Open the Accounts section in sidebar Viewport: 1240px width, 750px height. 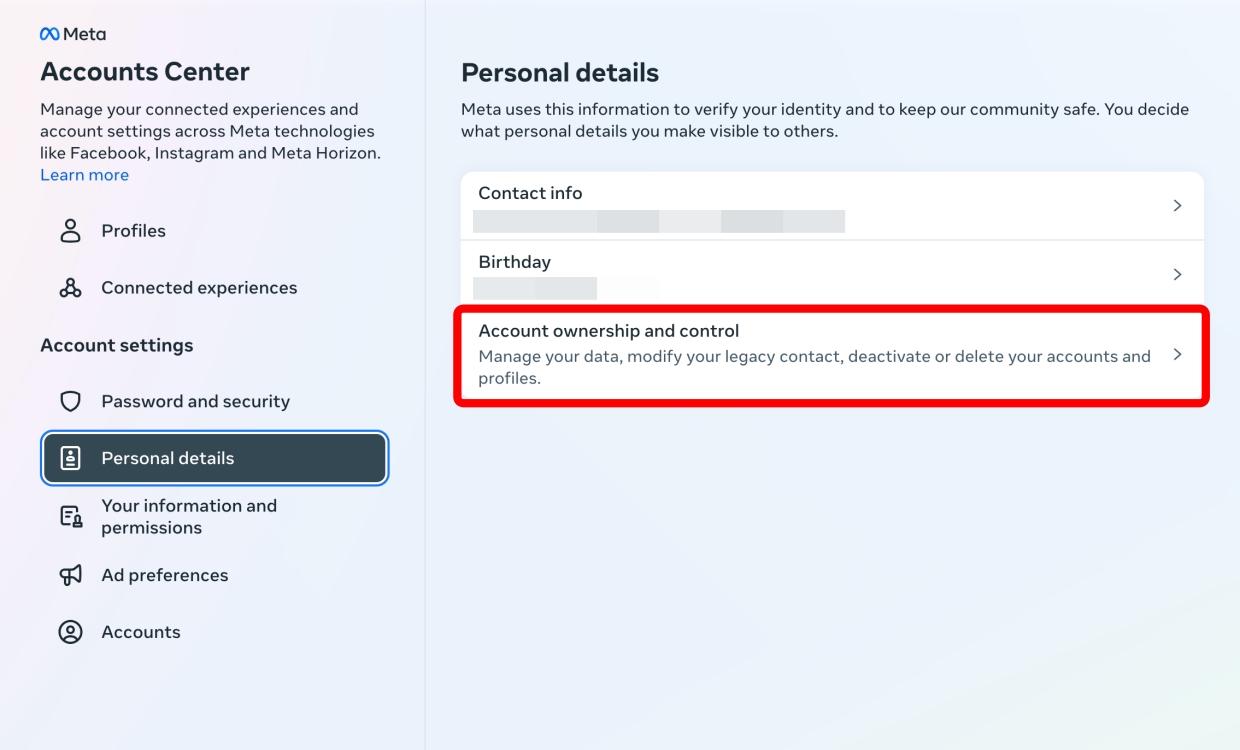(x=140, y=631)
